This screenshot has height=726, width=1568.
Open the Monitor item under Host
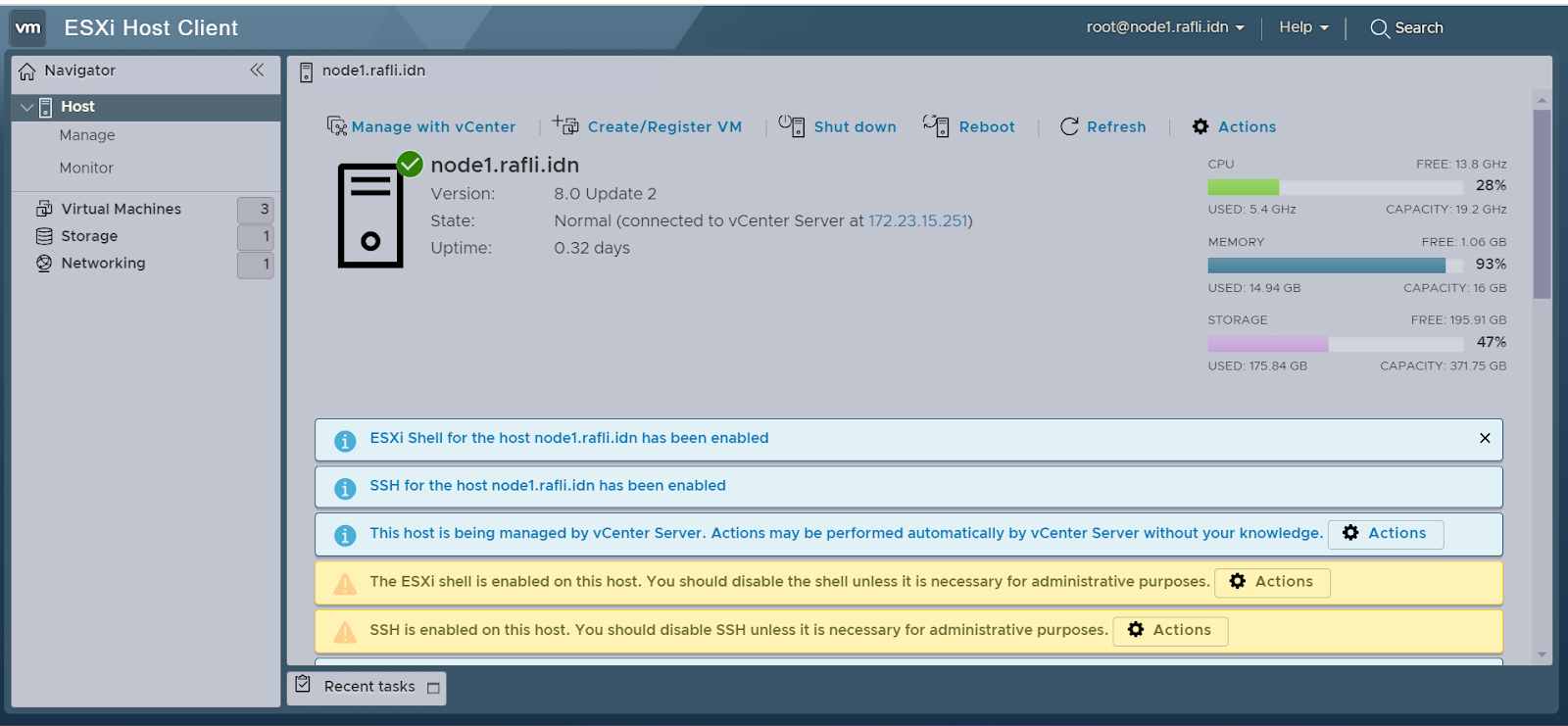(x=86, y=168)
